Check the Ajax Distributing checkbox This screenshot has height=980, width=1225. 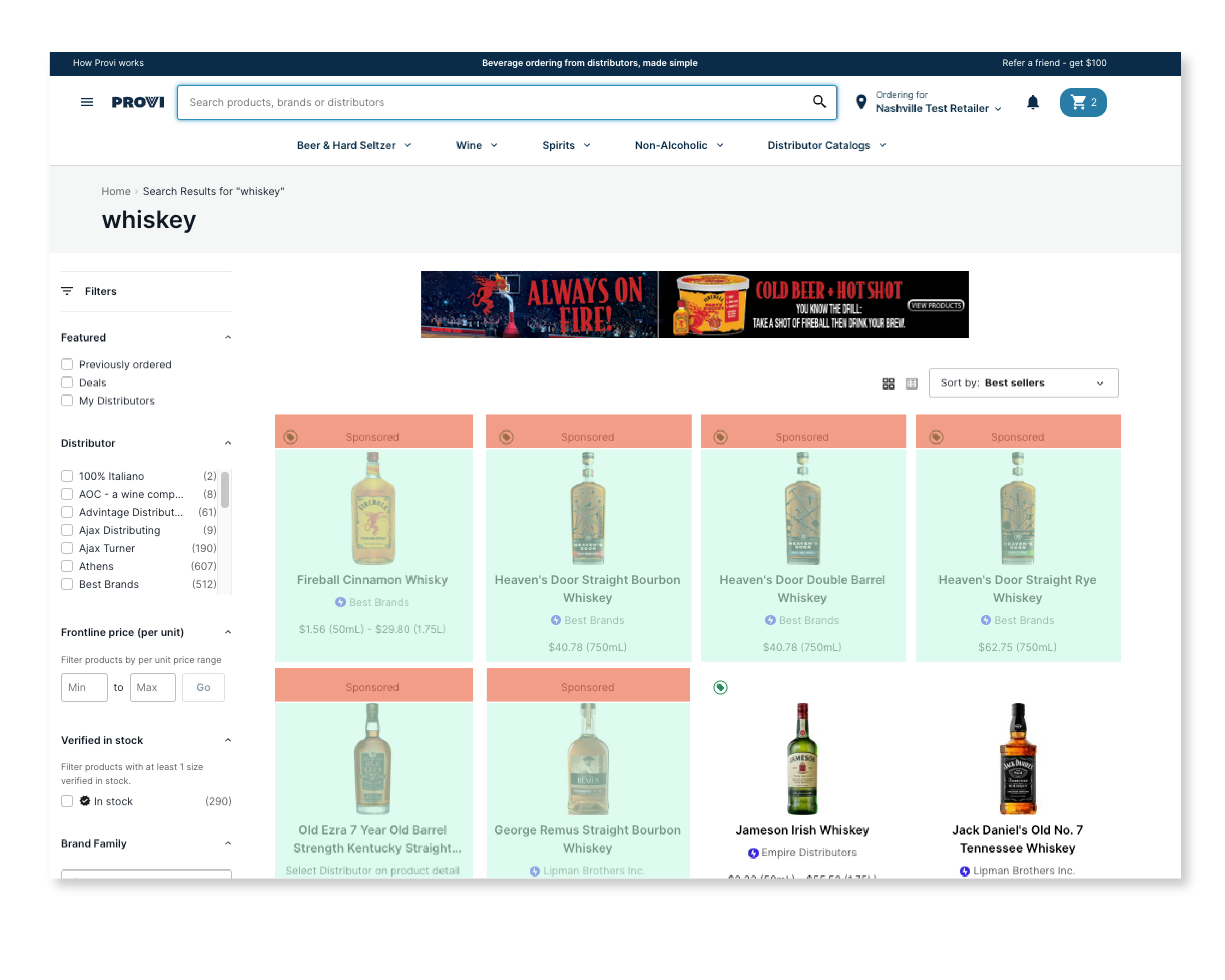click(x=66, y=530)
